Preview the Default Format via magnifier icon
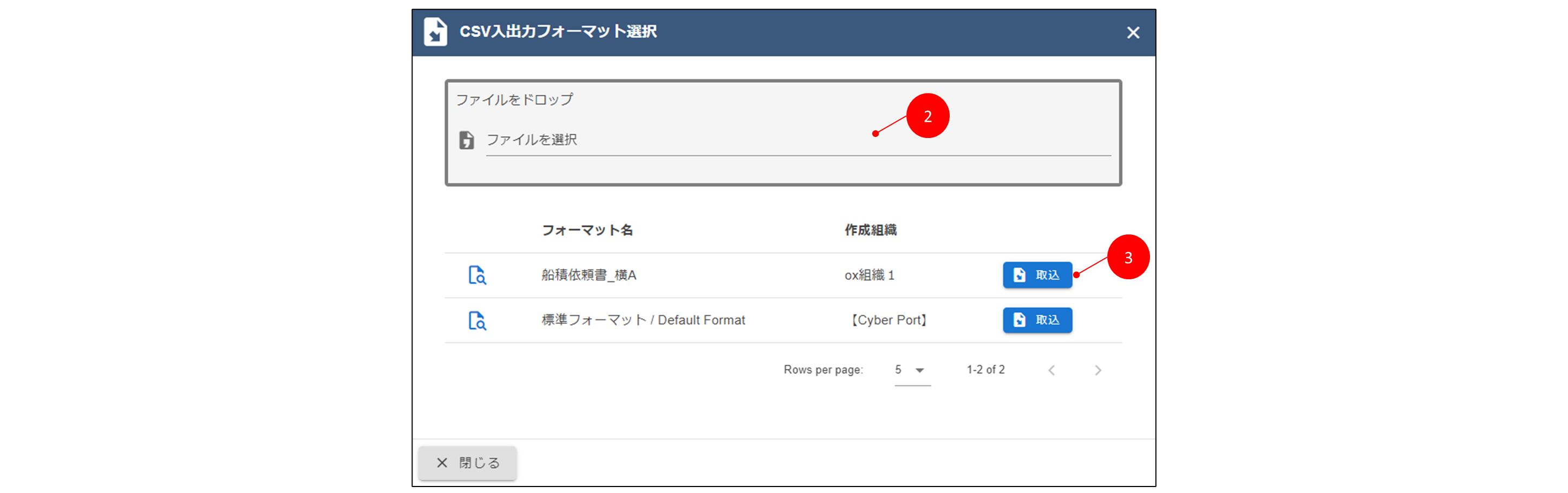The image size is (1568, 493). [x=477, y=320]
